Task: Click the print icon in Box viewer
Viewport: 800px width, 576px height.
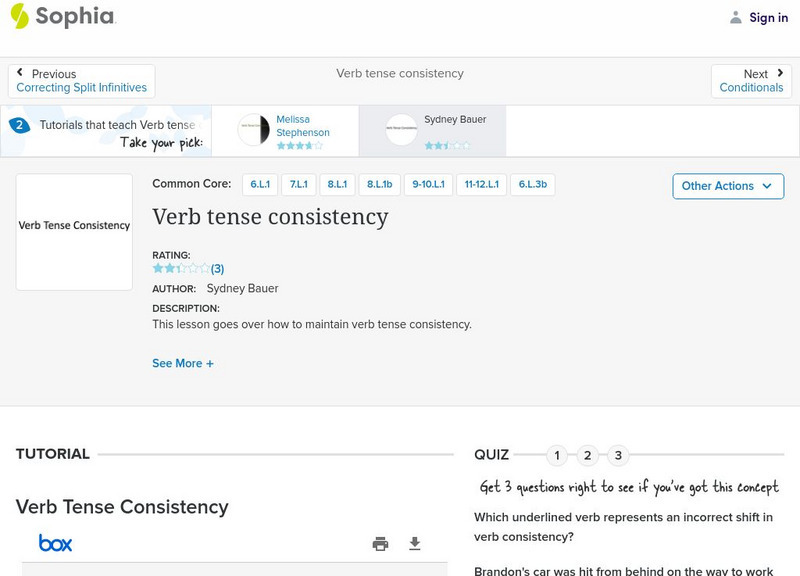Action: [x=380, y=544]
